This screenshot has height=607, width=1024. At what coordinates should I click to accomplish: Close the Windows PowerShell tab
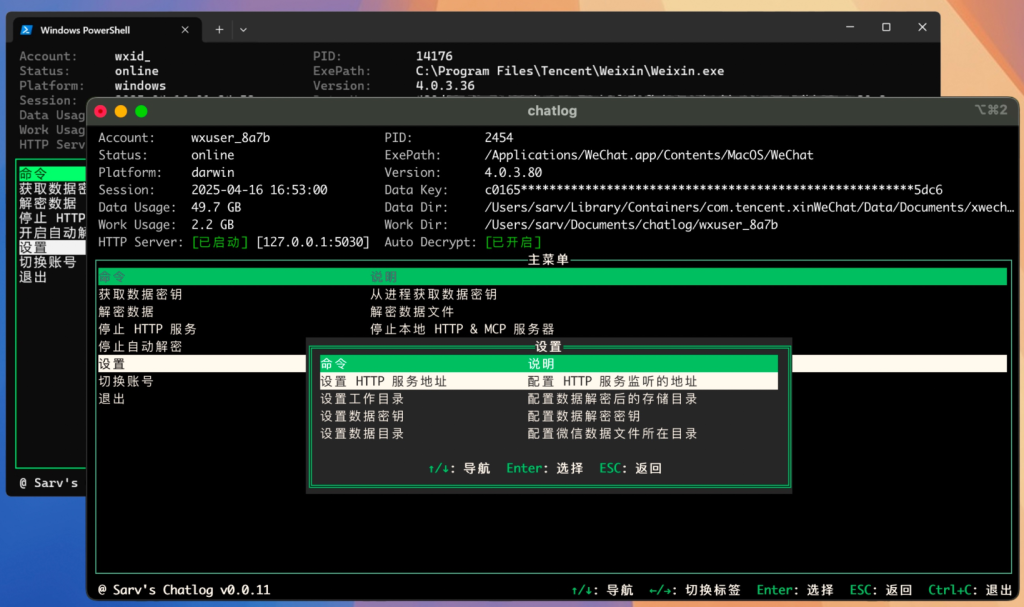(185, 29)
